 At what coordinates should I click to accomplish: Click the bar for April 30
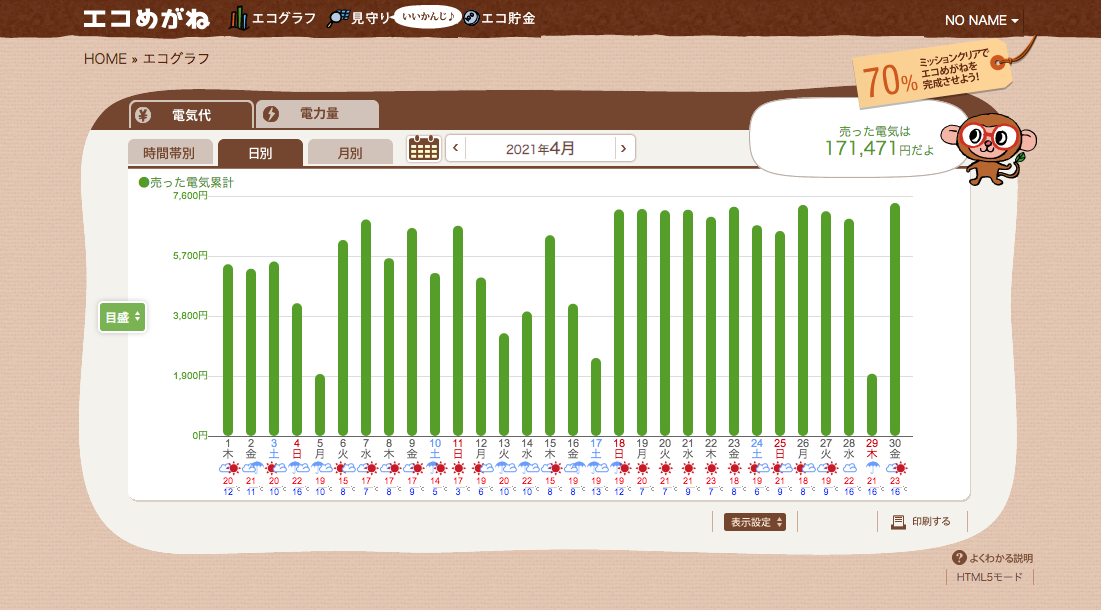[x=895, y=319]
